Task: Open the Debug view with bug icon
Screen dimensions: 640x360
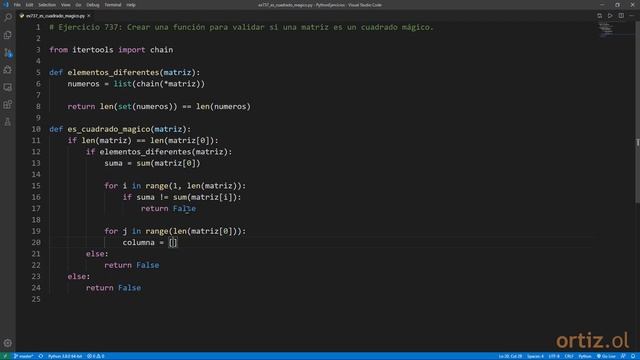Action: coord(8,70)
